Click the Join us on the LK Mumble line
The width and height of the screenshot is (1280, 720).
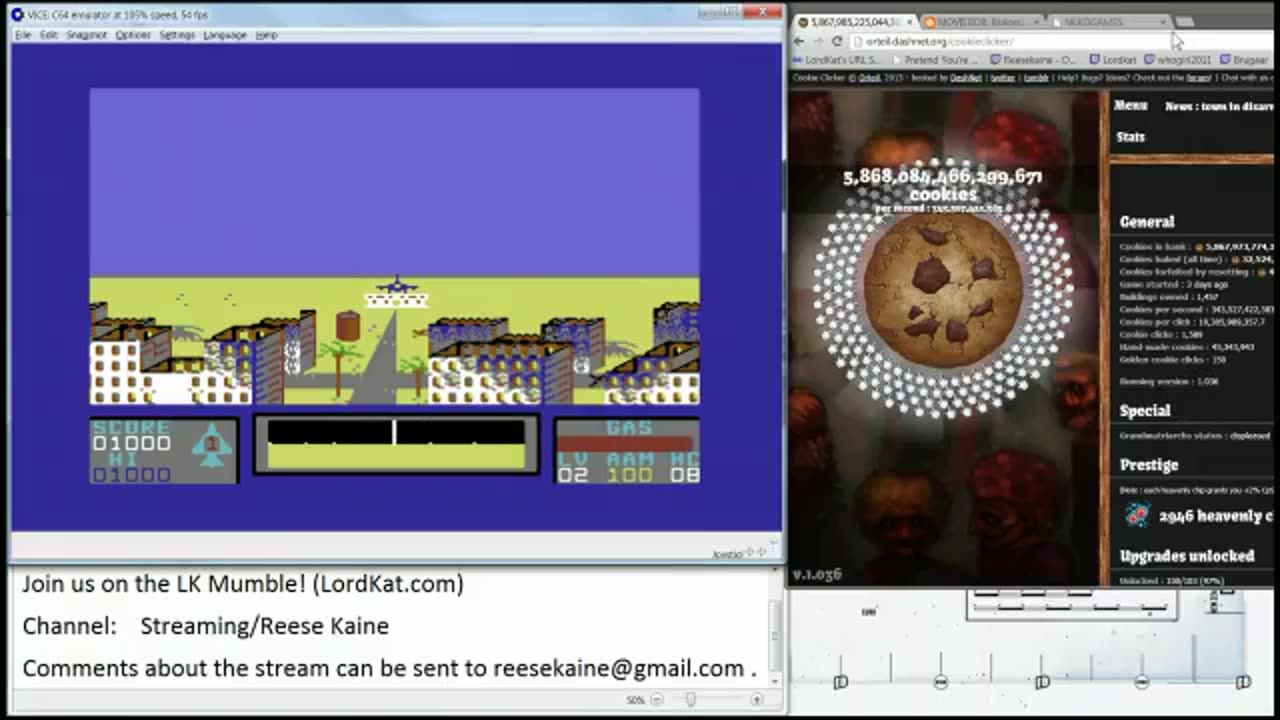click(243, 584)
